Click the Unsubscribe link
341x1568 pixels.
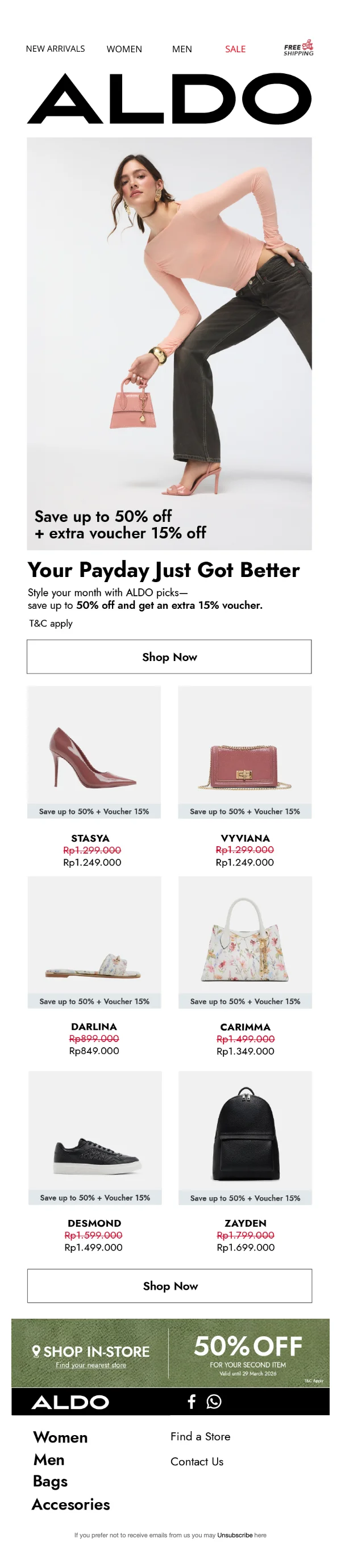[x=234, y=1535]
